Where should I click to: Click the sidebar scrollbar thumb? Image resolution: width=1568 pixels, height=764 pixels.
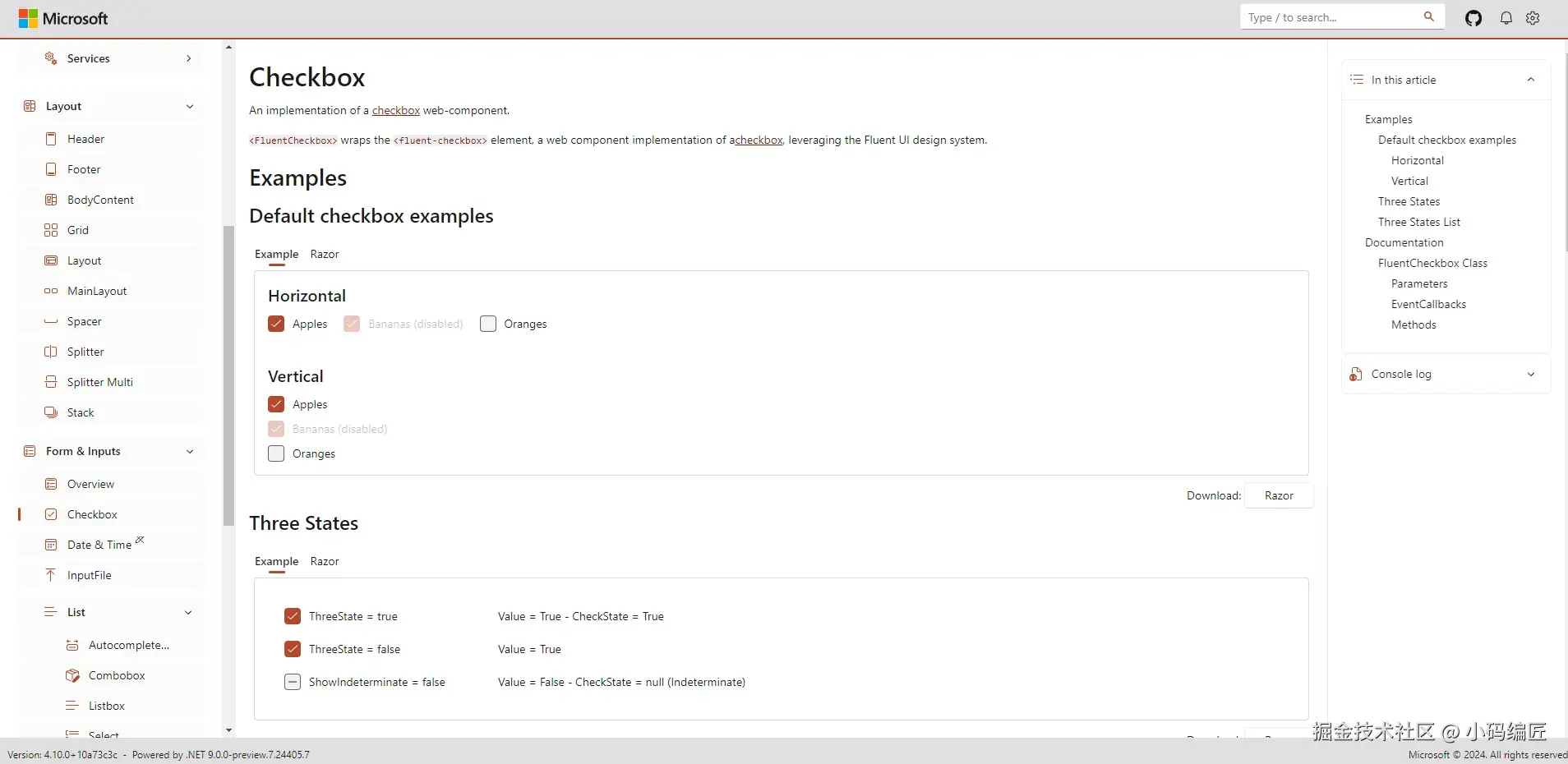pos(228,375)
